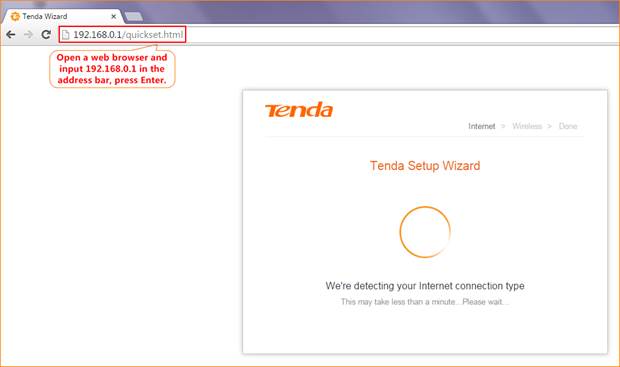Image resolution: width=620 pixels, height=367 pixels.
Task: Click the arrow between Internet and Wireless
Action: [503, 126]
